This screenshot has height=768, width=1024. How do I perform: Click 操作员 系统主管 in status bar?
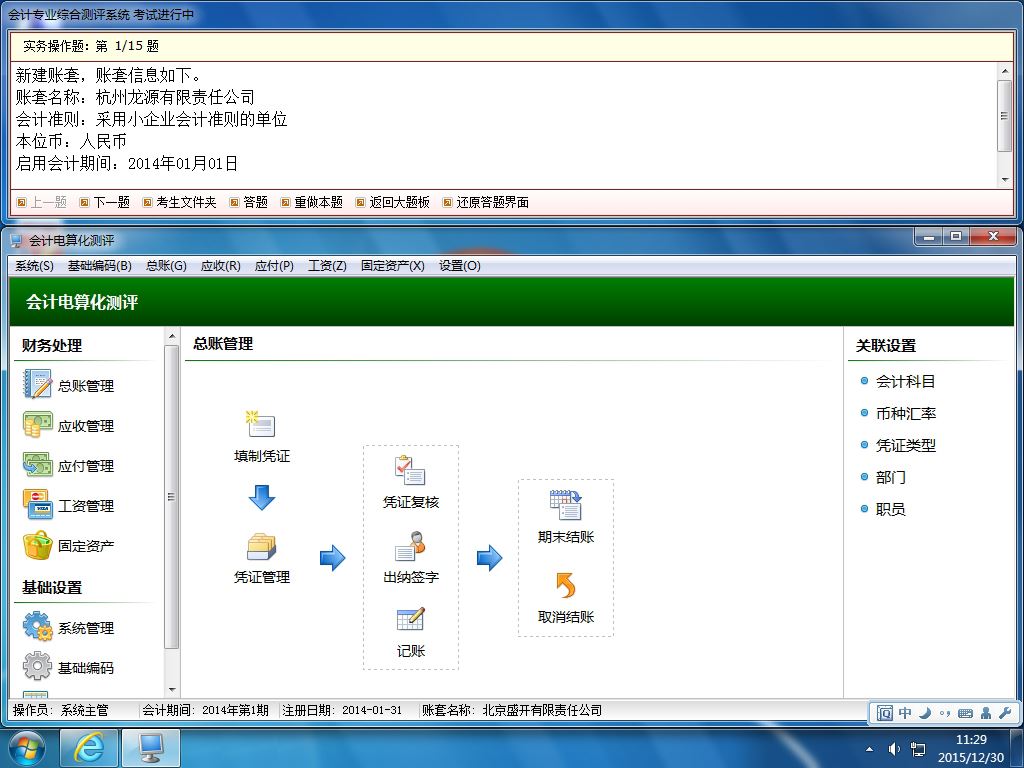click(61, 711)
